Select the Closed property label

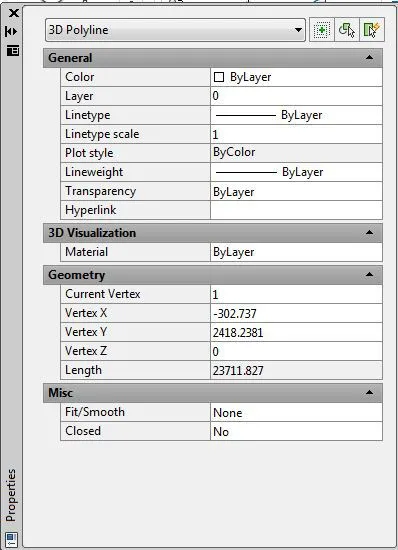[x=83, y=431]
